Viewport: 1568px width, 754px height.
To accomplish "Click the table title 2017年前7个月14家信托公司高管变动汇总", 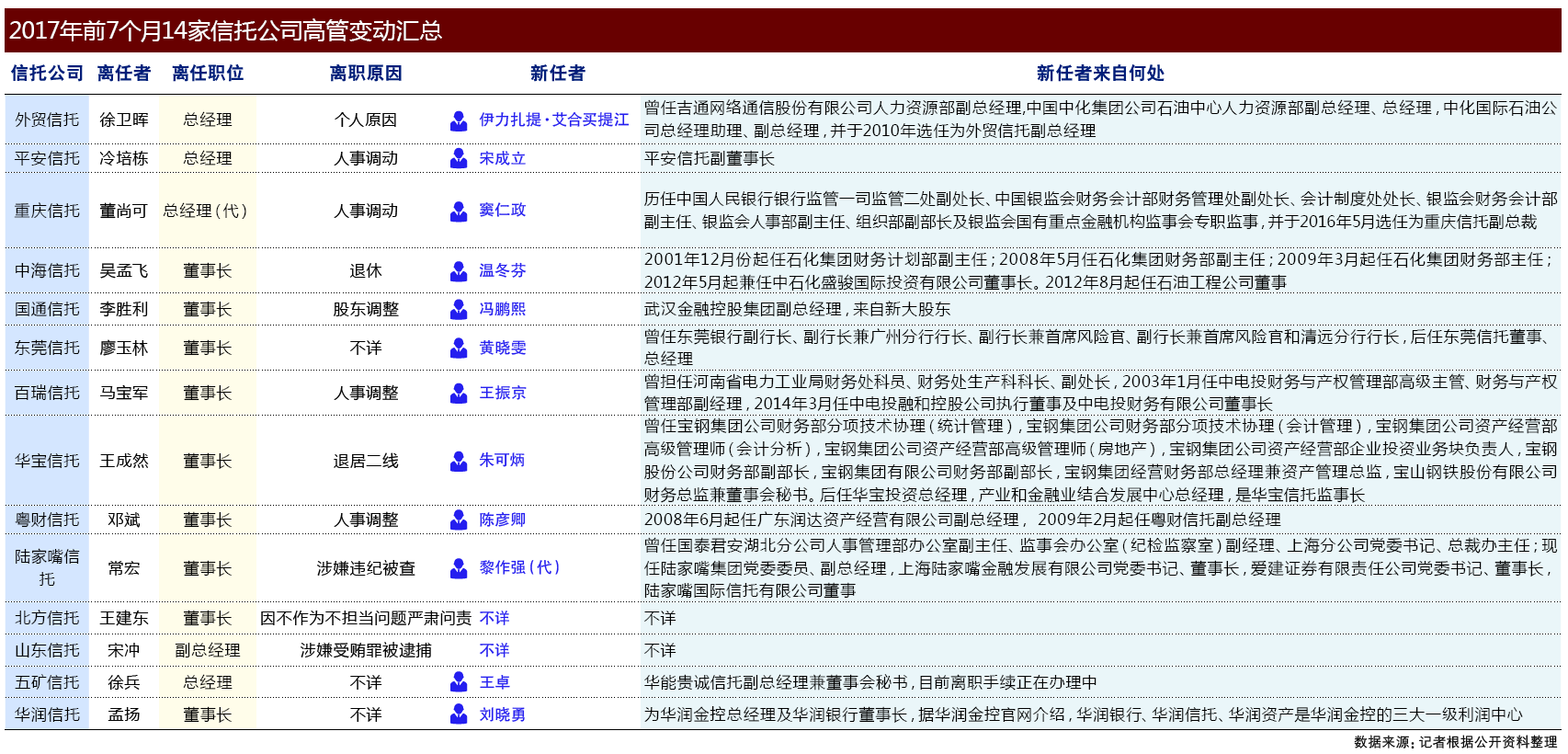I will pyautogui.click(x=225, y=31).
